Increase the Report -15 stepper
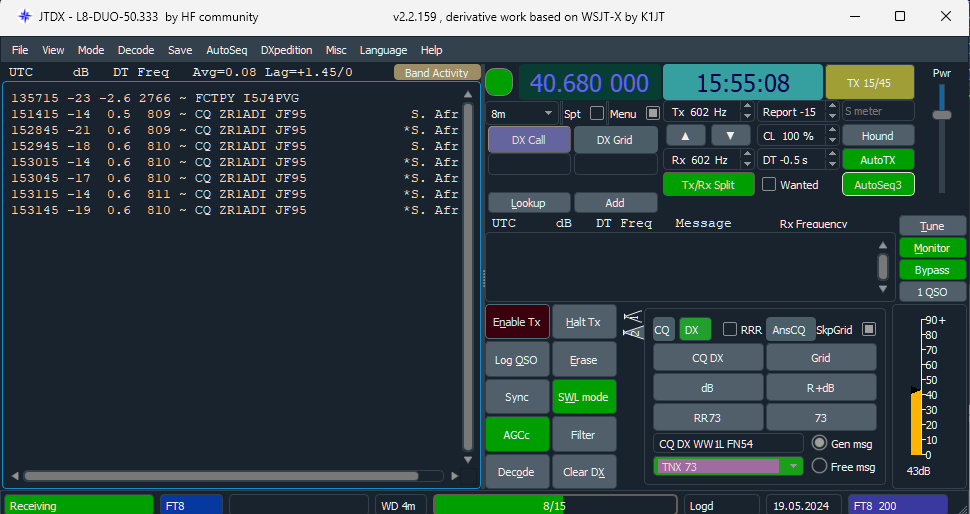The height and width of the screenshot is (514, 970). pyautogui.click(x=832, y=108)
